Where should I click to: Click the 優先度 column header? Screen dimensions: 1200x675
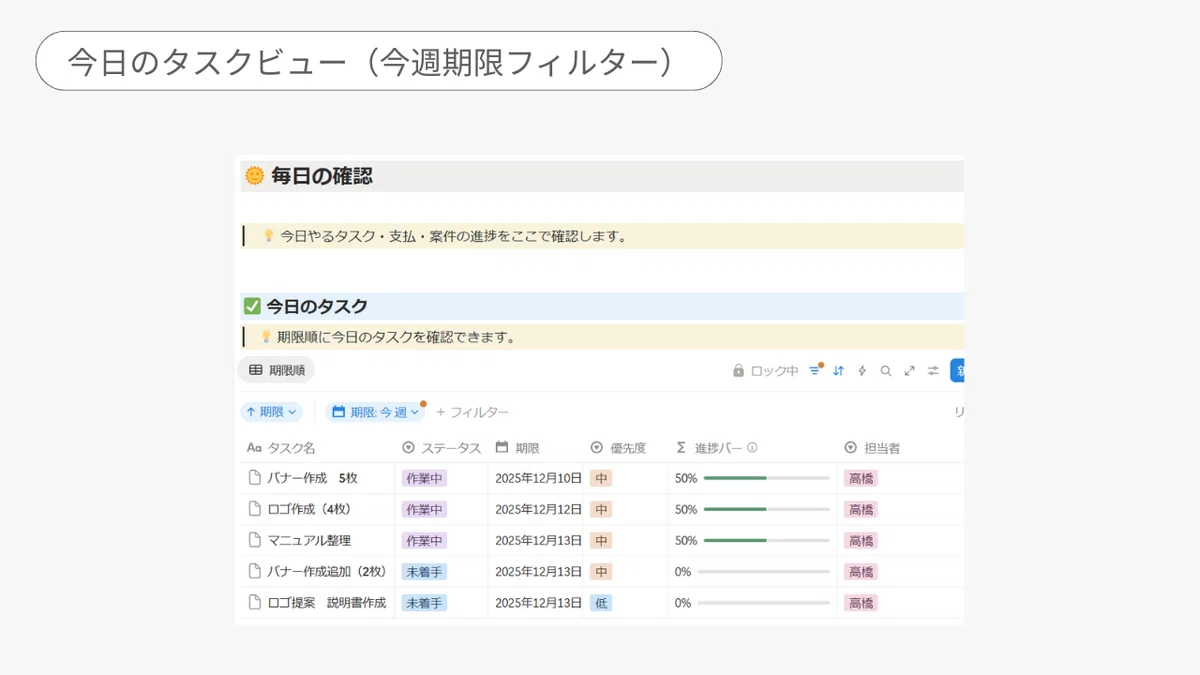click(x=618, y=448)
